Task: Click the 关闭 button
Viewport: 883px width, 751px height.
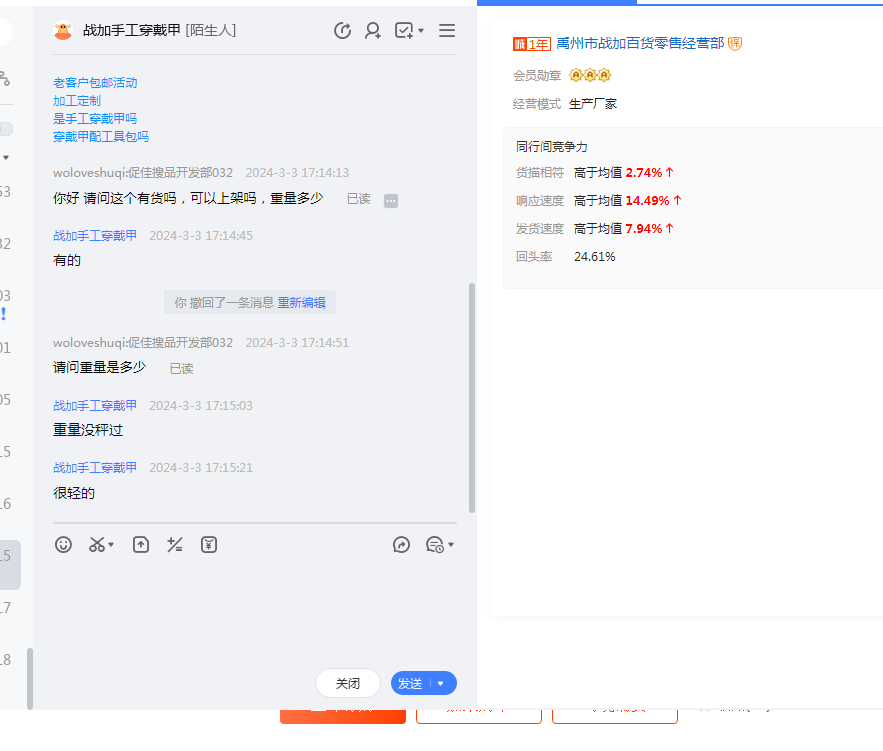Action: pos(347,684)
